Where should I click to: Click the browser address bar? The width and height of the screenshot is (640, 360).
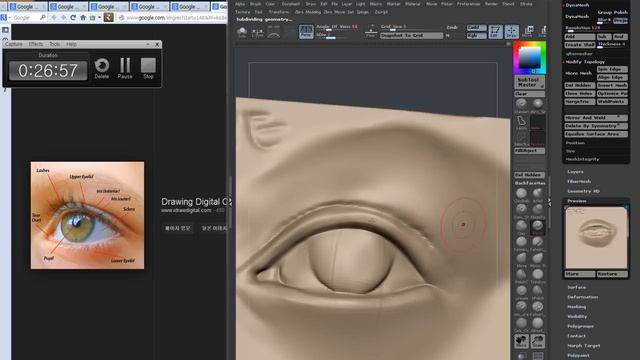coord(172,18)
